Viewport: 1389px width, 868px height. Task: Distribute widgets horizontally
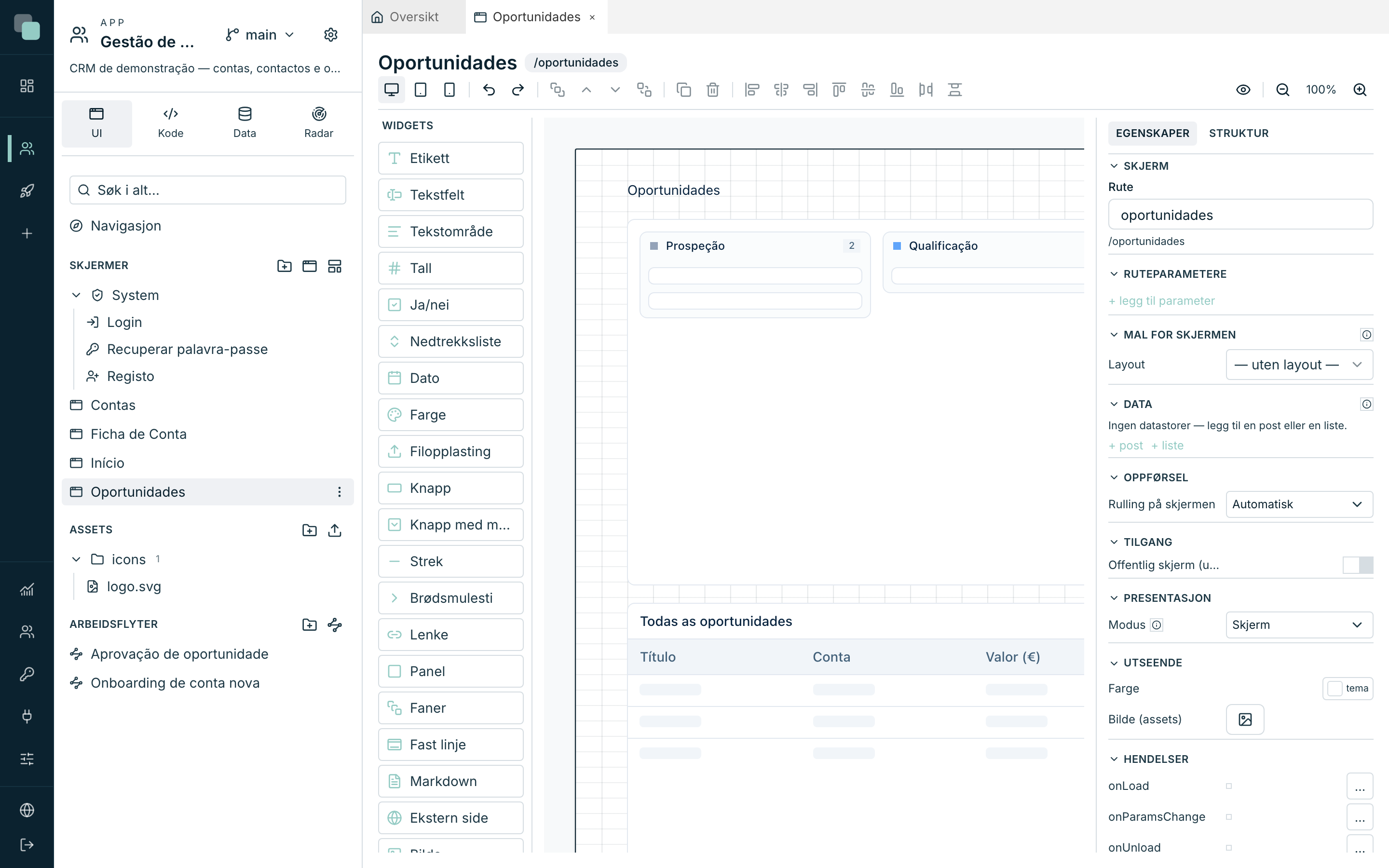(926, 90)
